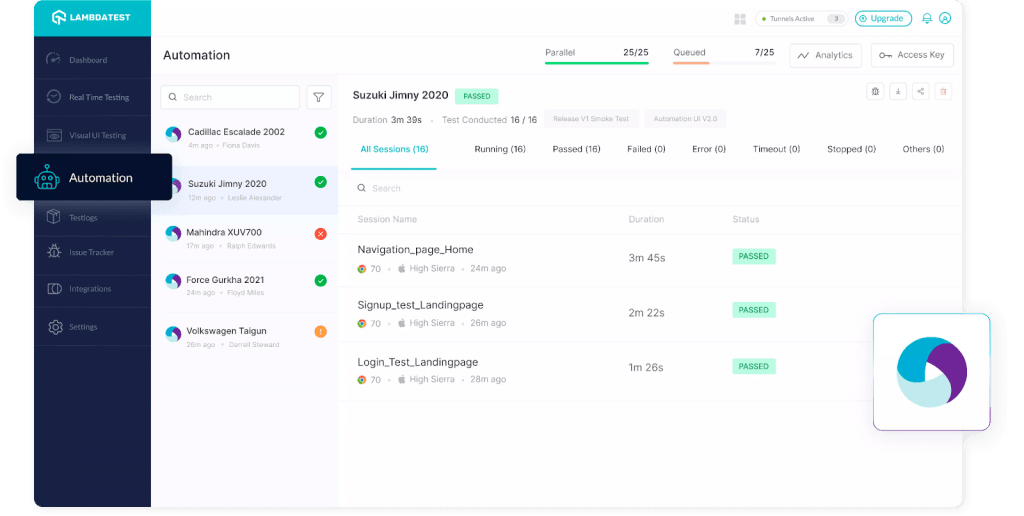Click Tunnels Active indicator
Image resolution: width=1024 pixels, height=516 pixels.
click(x=801, y=19)
